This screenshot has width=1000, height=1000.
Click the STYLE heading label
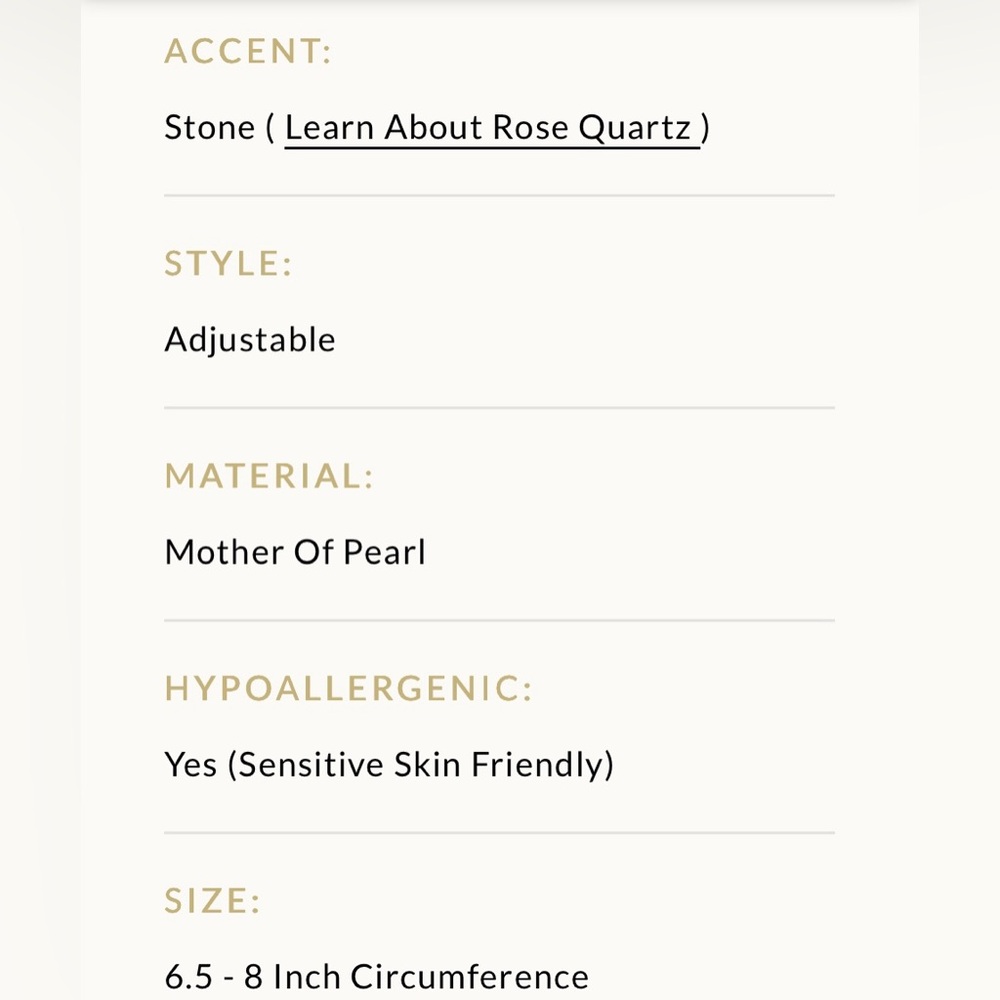pyautogui.click(x=228, y=263)
